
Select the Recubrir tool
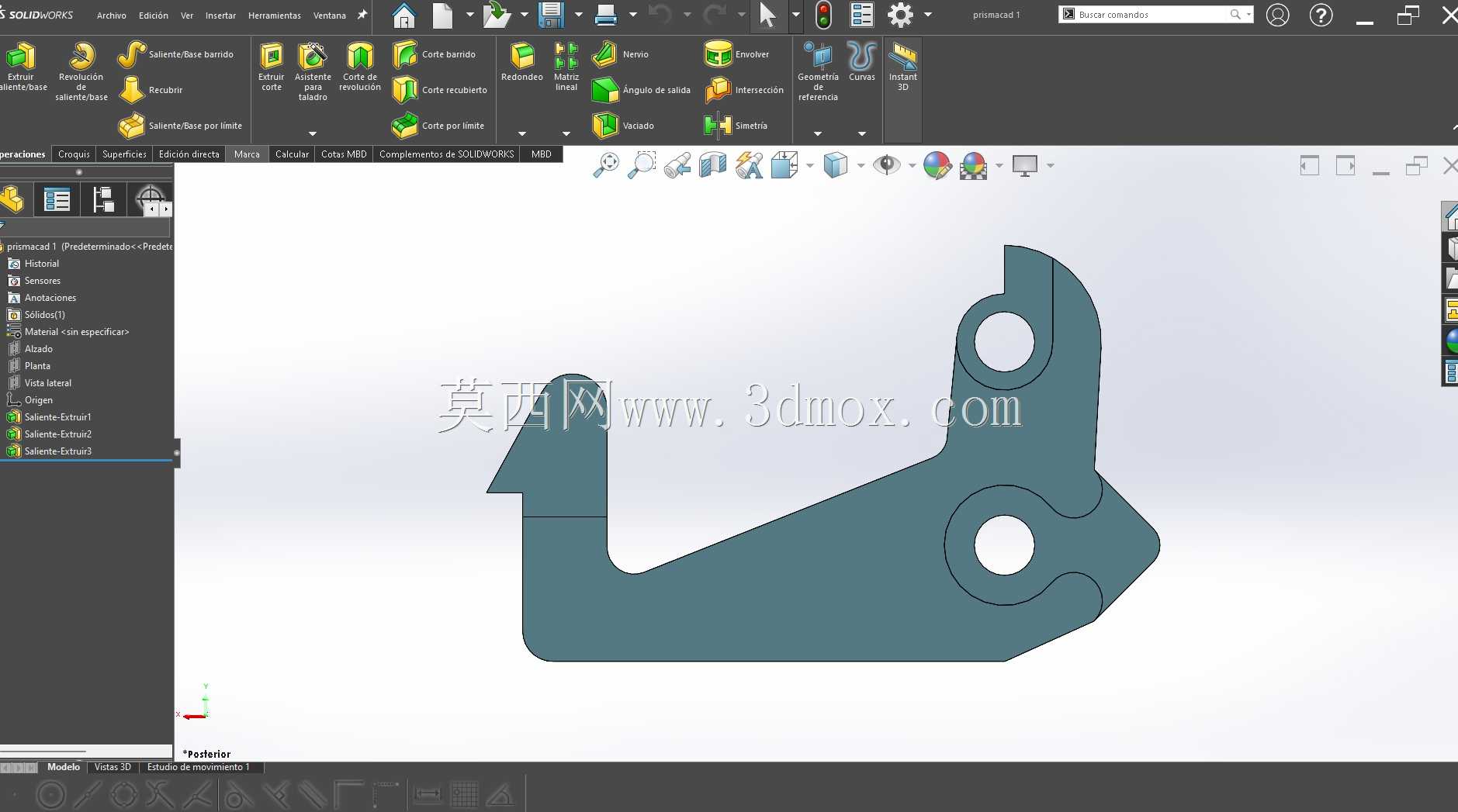click(x=151, y=90)
